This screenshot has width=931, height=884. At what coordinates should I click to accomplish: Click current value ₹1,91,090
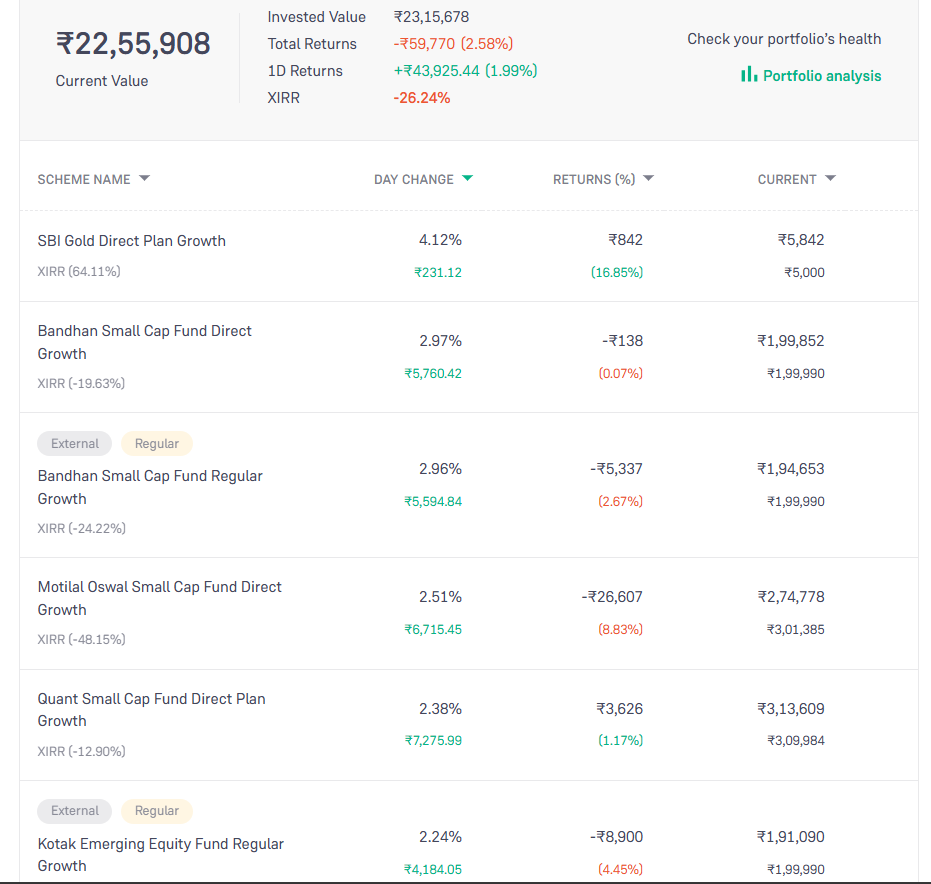[791, 837]
